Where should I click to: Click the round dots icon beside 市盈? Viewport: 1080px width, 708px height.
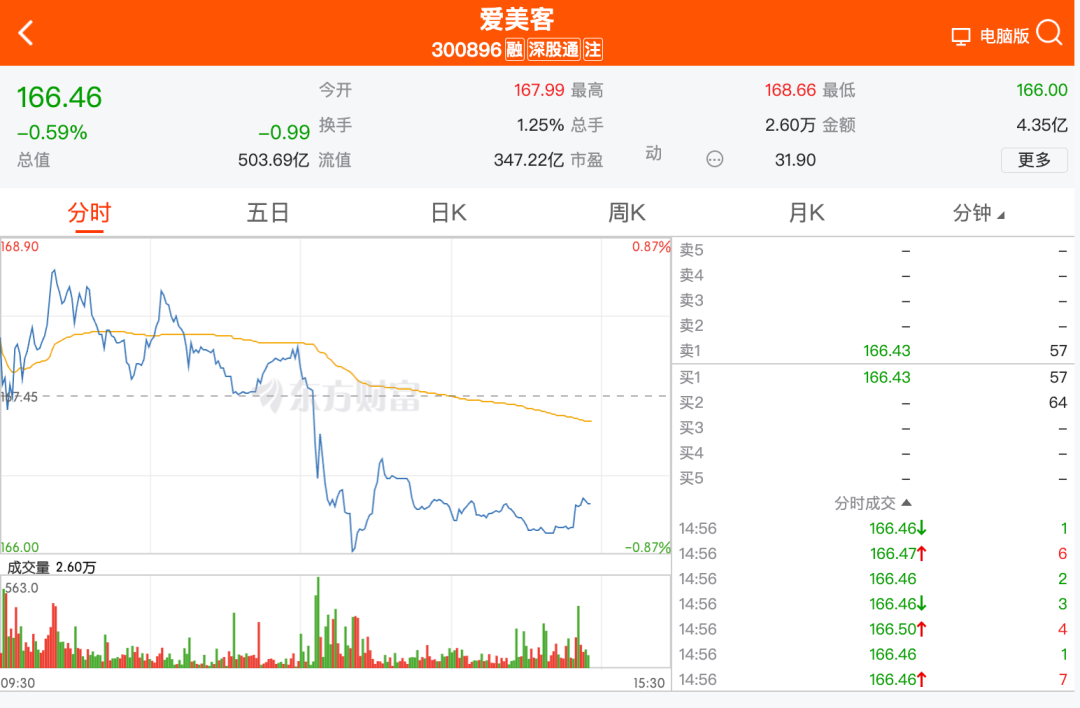(x=714, y=159)
